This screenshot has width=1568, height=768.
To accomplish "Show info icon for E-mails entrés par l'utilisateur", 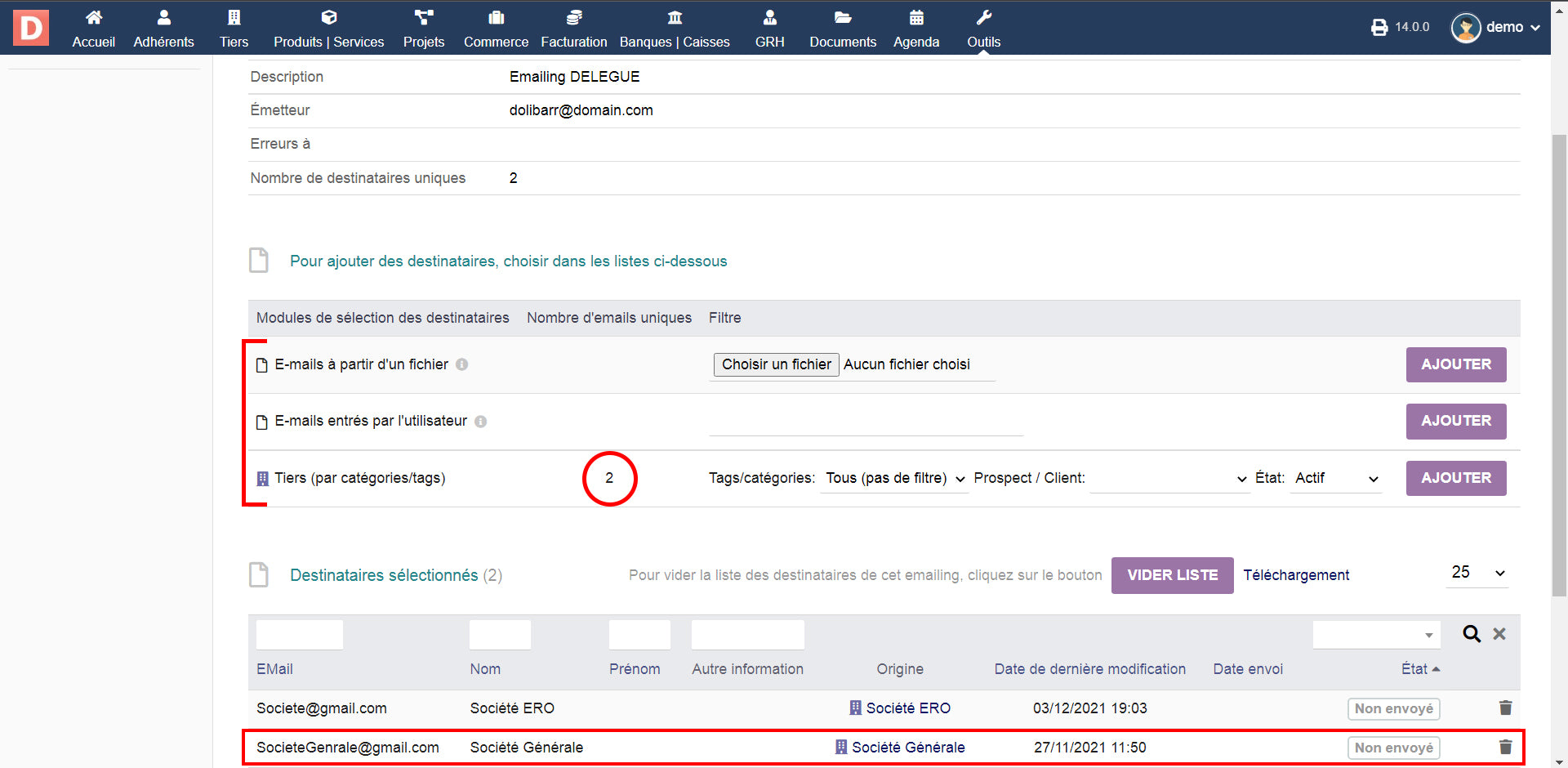I will [481, 422].
